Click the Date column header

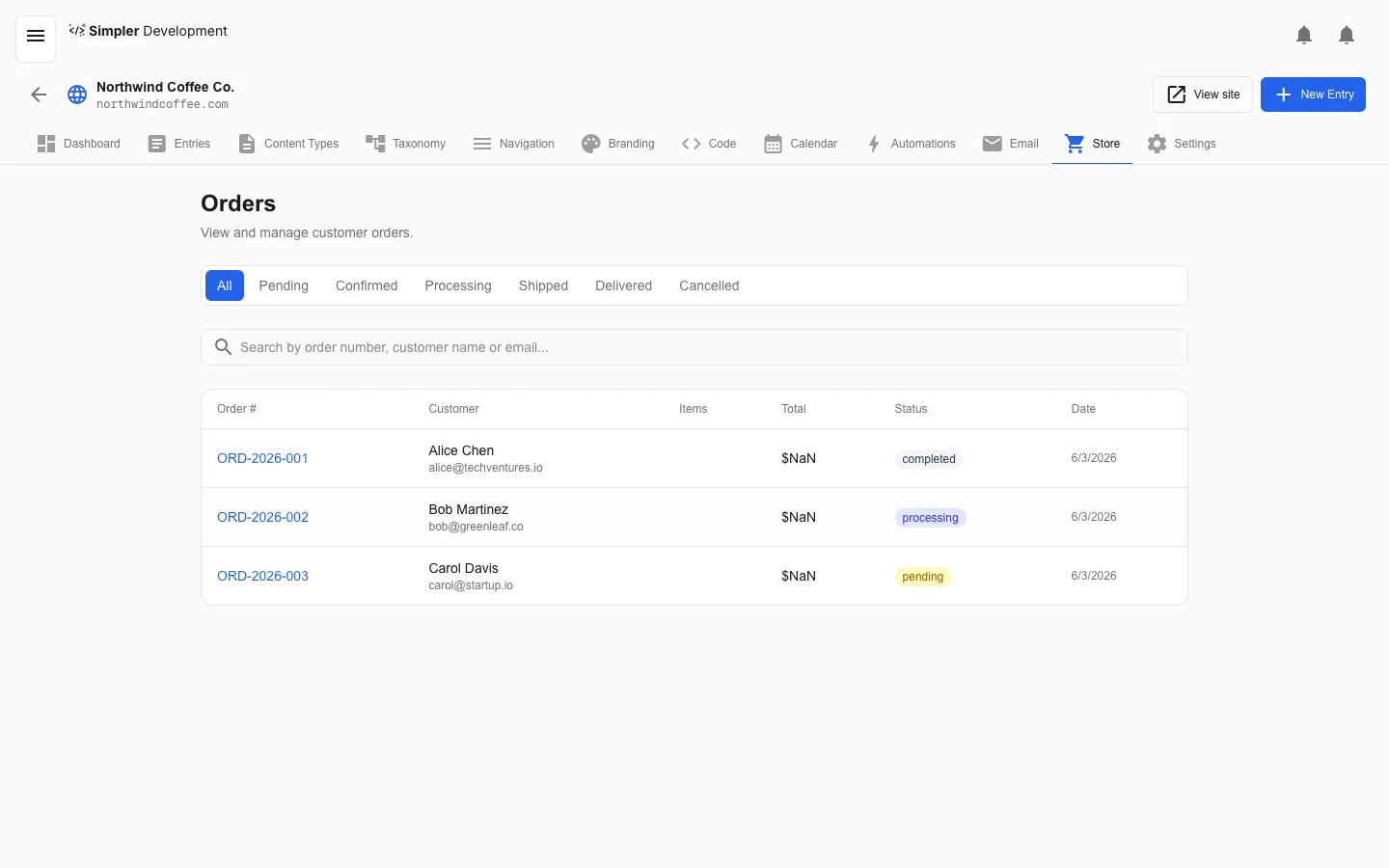point(1083,409)
